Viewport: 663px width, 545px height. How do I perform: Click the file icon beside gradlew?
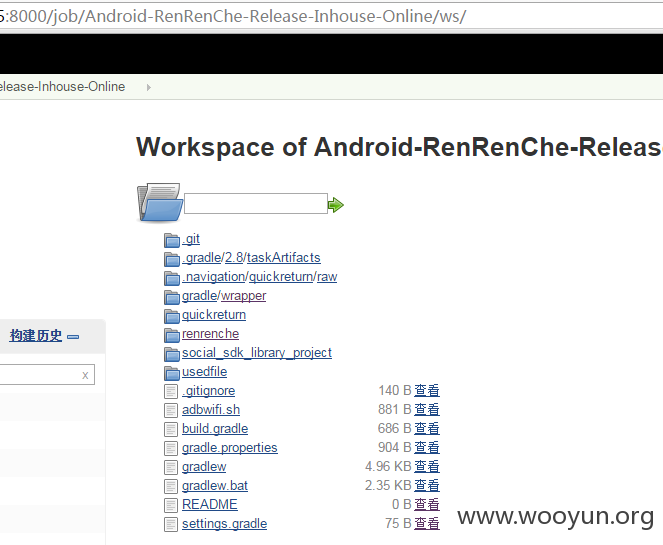171,468
